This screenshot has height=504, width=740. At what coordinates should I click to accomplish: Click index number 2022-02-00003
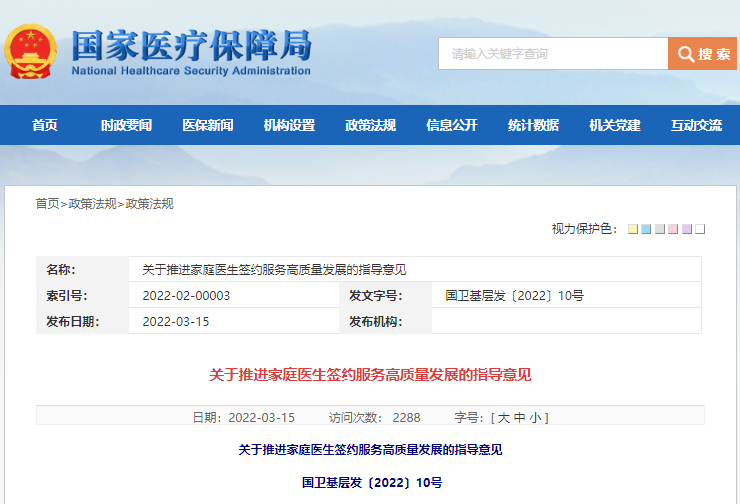186,295
